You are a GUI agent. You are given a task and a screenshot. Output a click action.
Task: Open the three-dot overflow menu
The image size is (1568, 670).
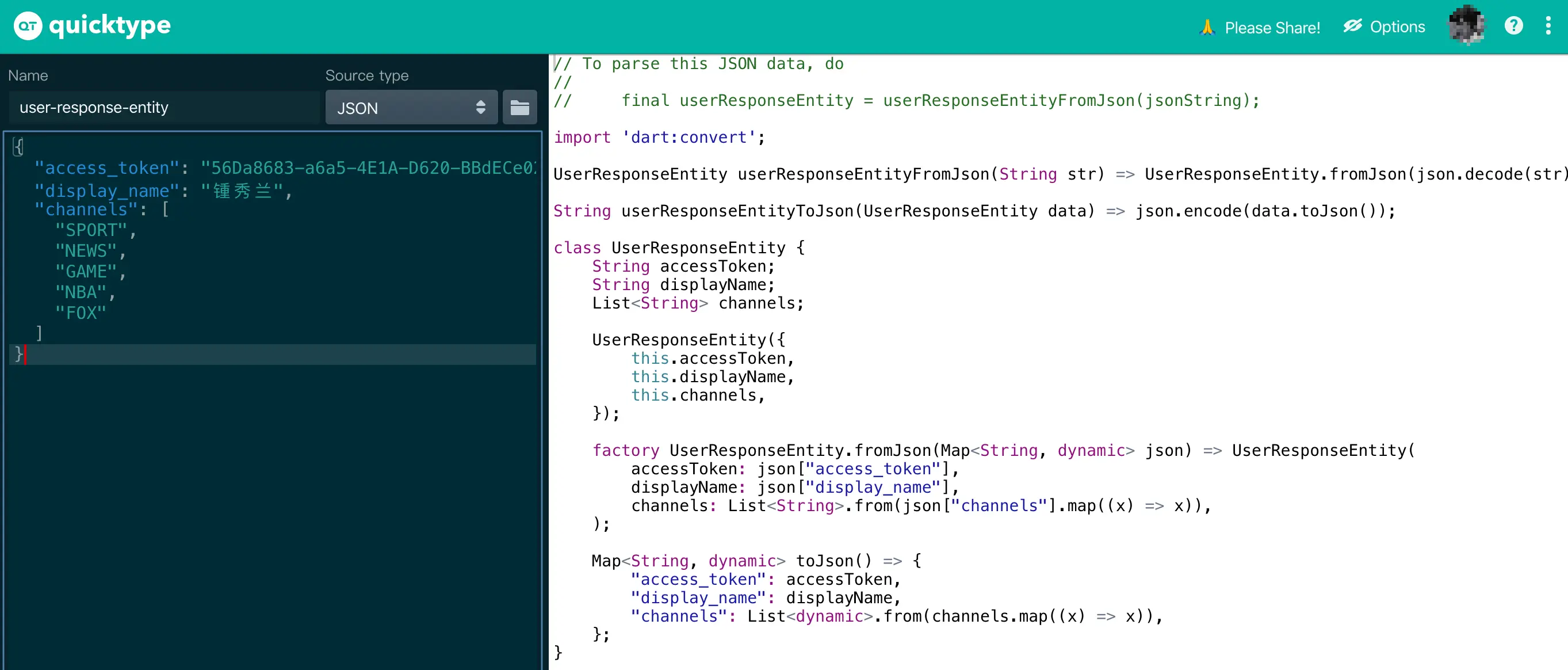(x=1548, y=25)
